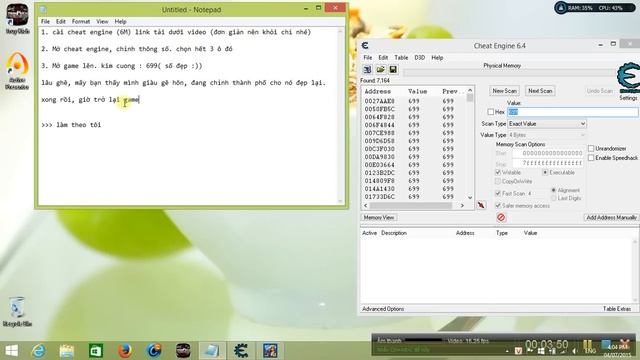
Task: Launch Internet Explorer from taskbar
Action: 39,351
